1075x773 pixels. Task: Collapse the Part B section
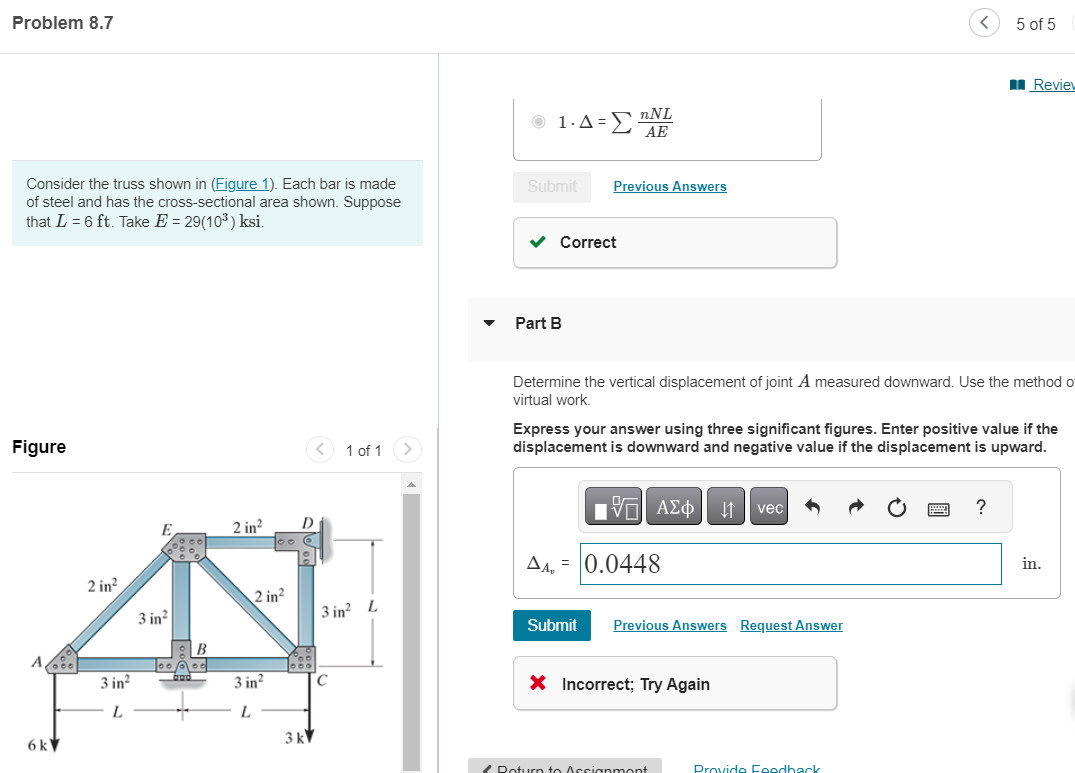tap(488, 323)
